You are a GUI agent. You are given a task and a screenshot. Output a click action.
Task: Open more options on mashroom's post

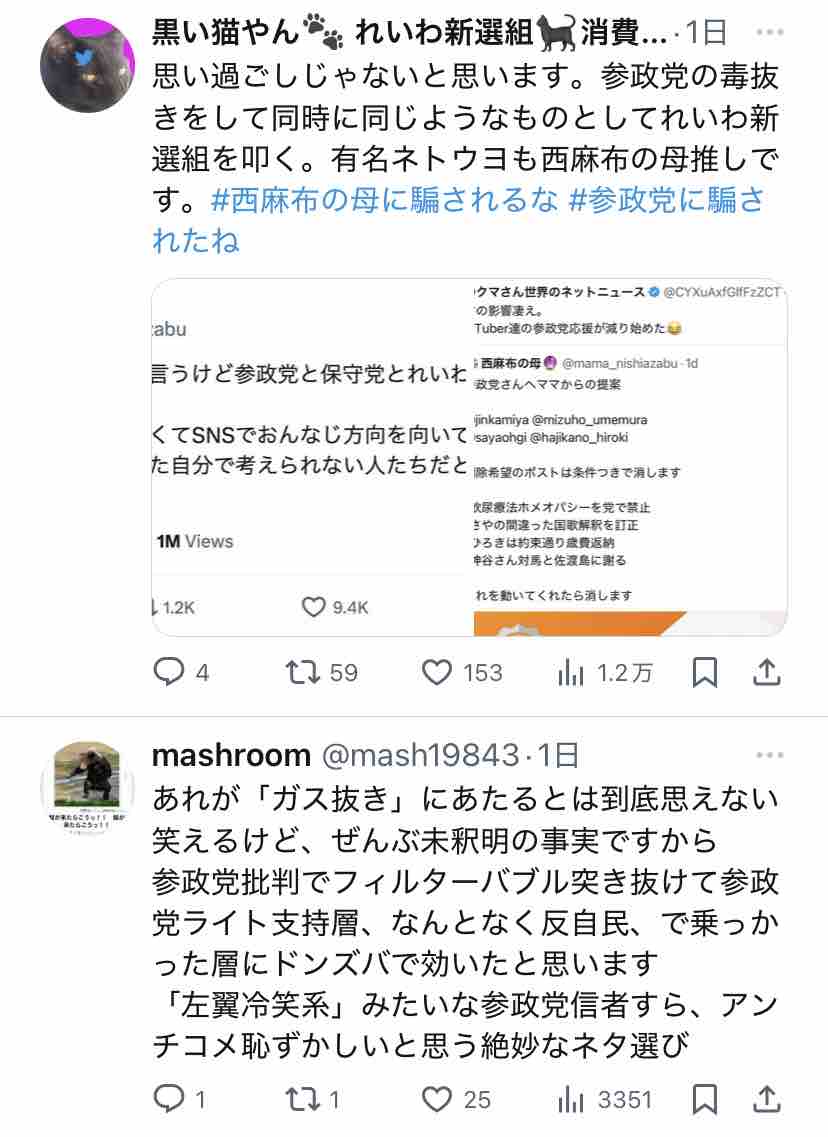[769, 755]
